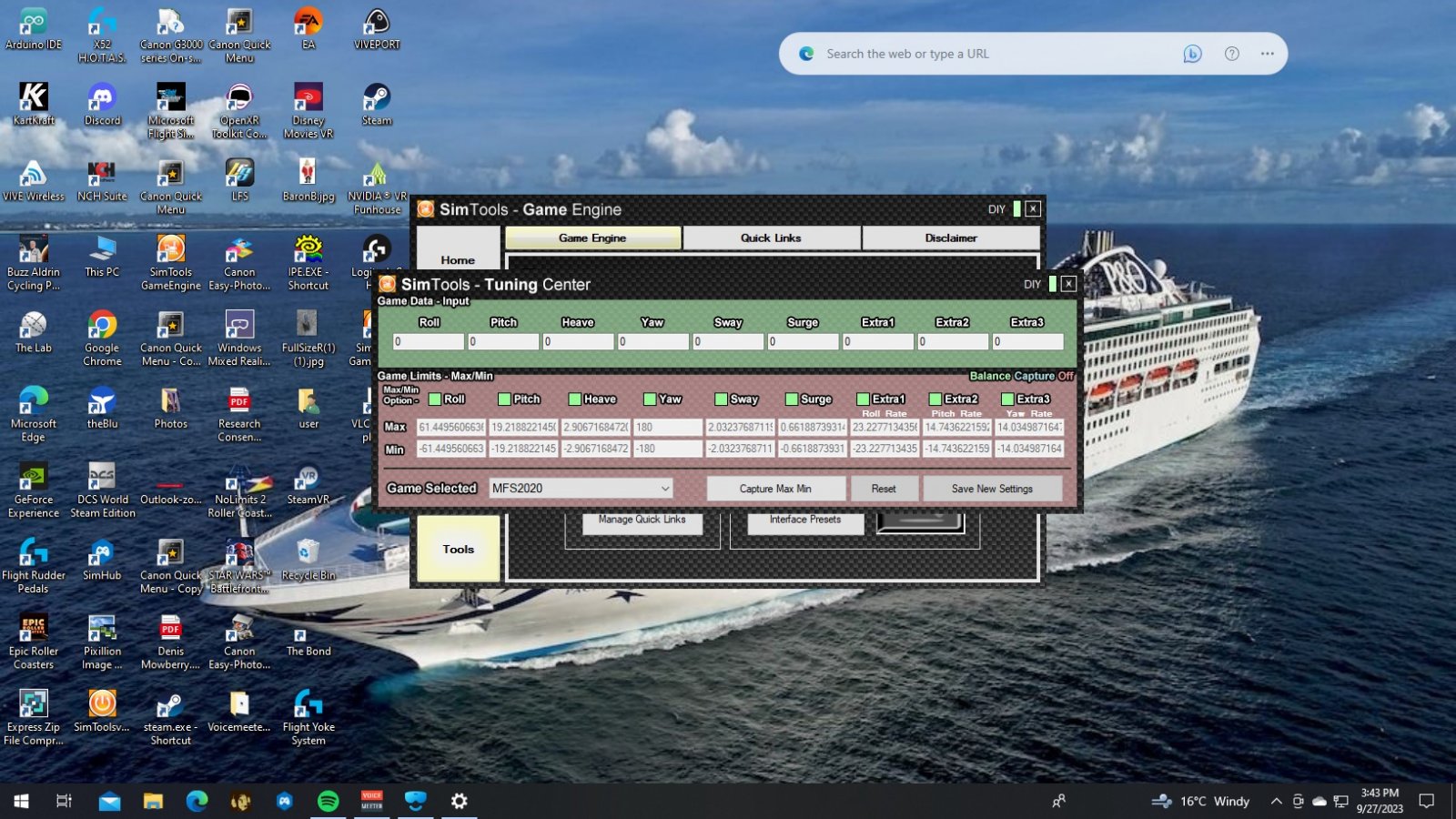This screenshot has width=1456, height=819.
Task: Launch Google Chrome from the desktop
Action: coord(102,337)
